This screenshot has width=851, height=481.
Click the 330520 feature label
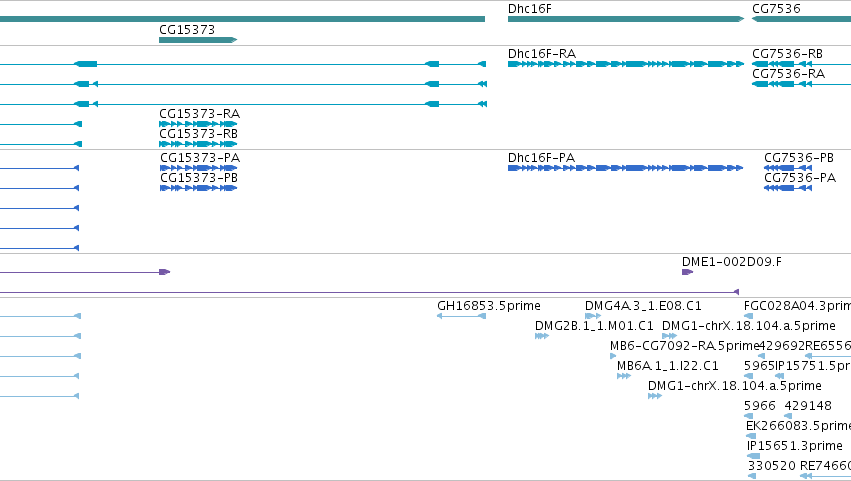pos(772,466)
